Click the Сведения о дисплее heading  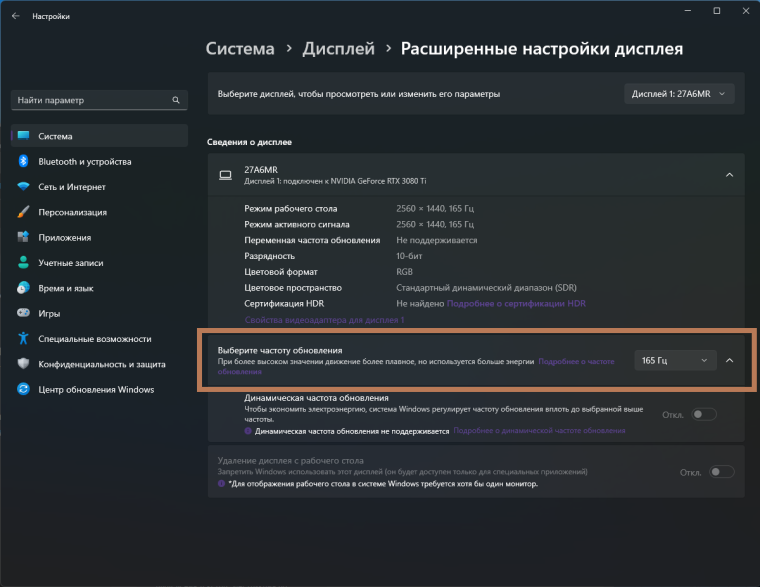pyautogui.click(x=249, y=142)
